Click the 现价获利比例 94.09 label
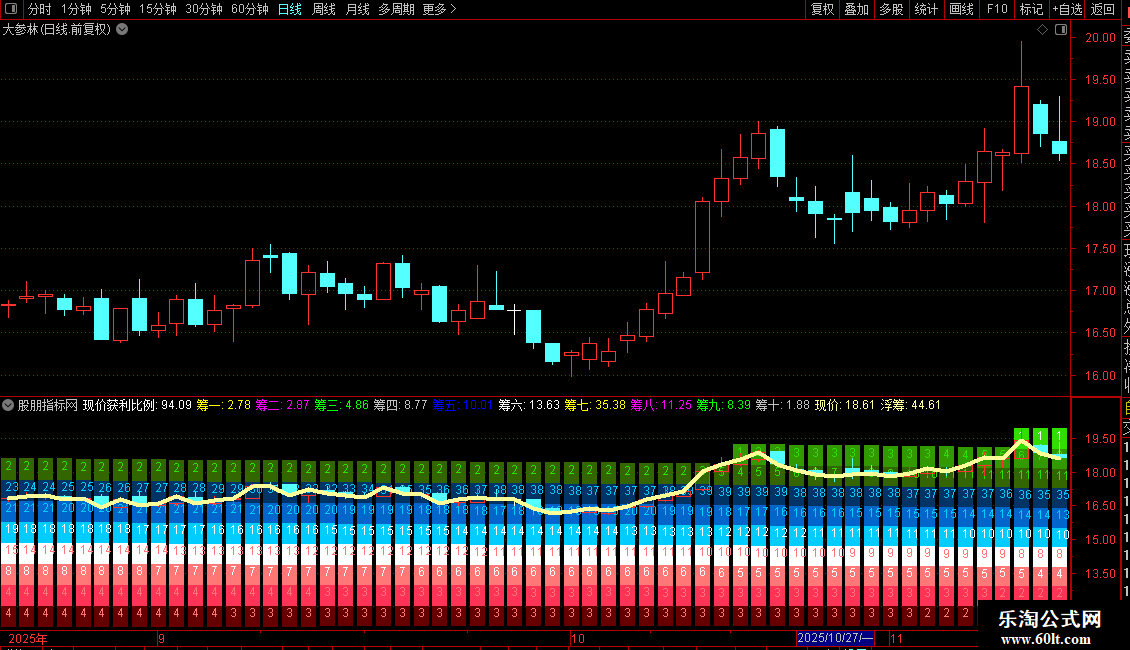The height and width of the screenshot is (650, 1130). [137, 405]
